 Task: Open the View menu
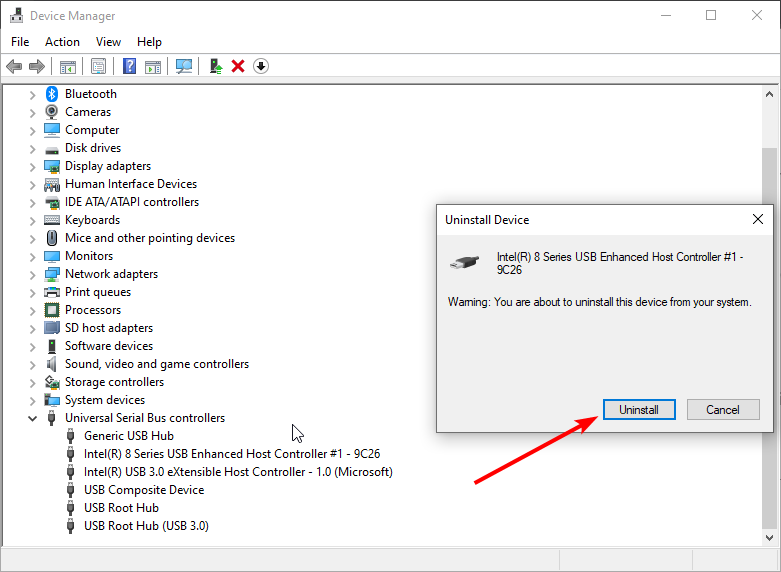(108, 42)
